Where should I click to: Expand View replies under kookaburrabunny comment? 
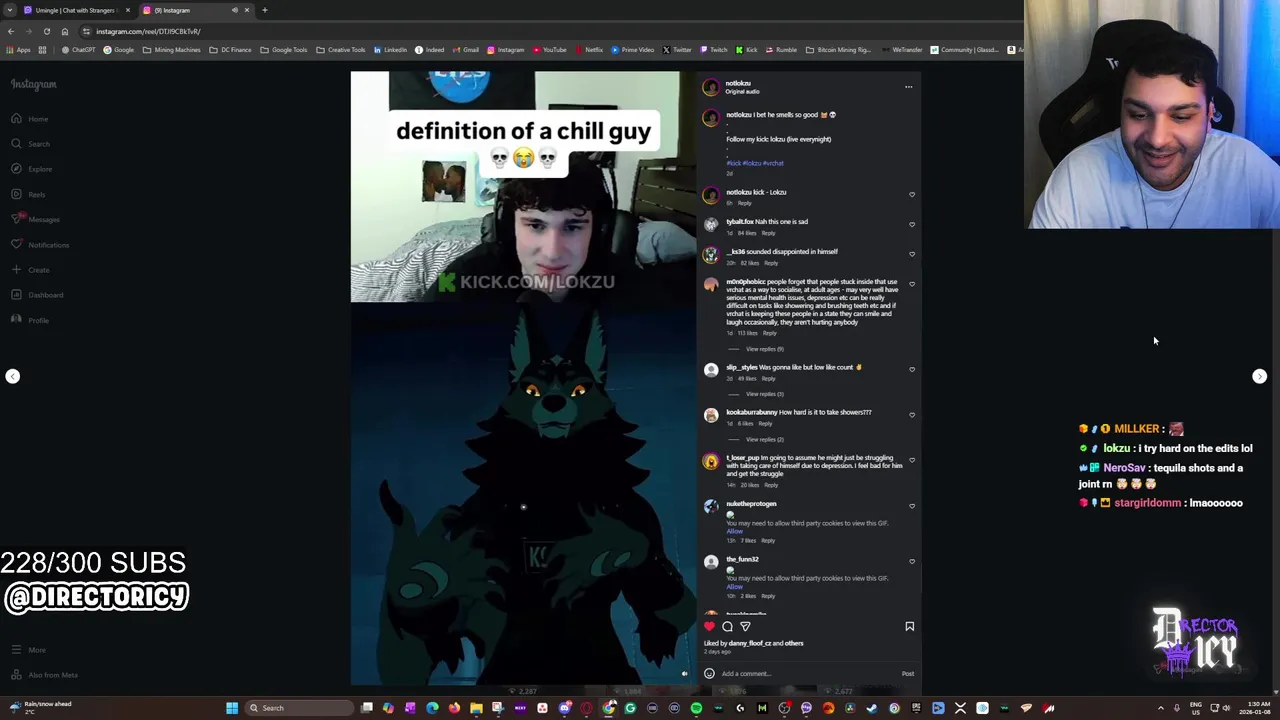[x=764, y=439]
